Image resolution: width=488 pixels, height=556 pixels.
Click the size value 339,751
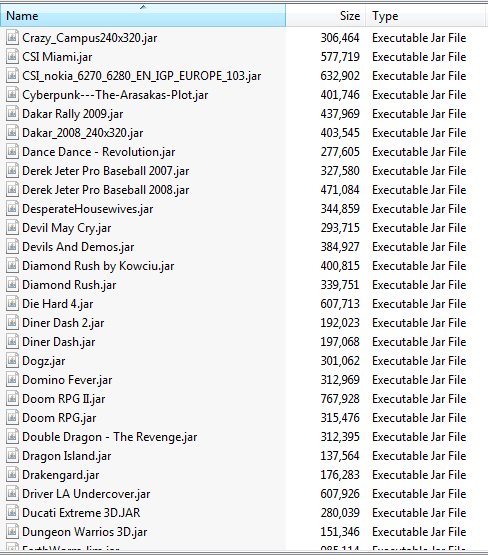(340, 285)
